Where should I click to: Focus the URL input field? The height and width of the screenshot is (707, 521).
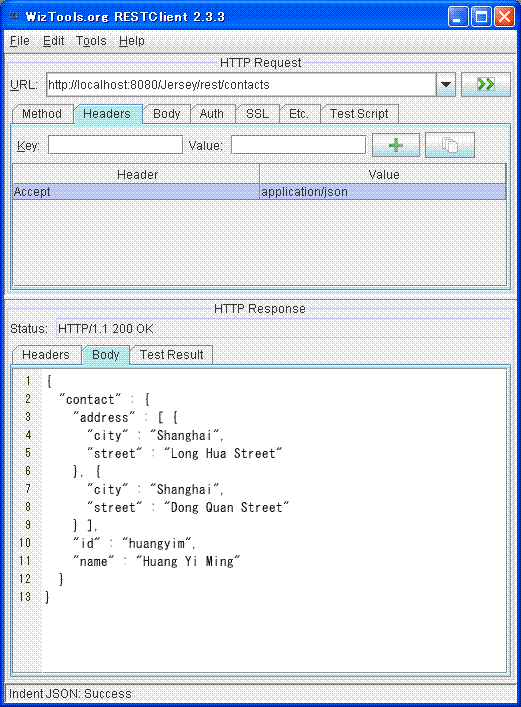click(x=241, y=84)
